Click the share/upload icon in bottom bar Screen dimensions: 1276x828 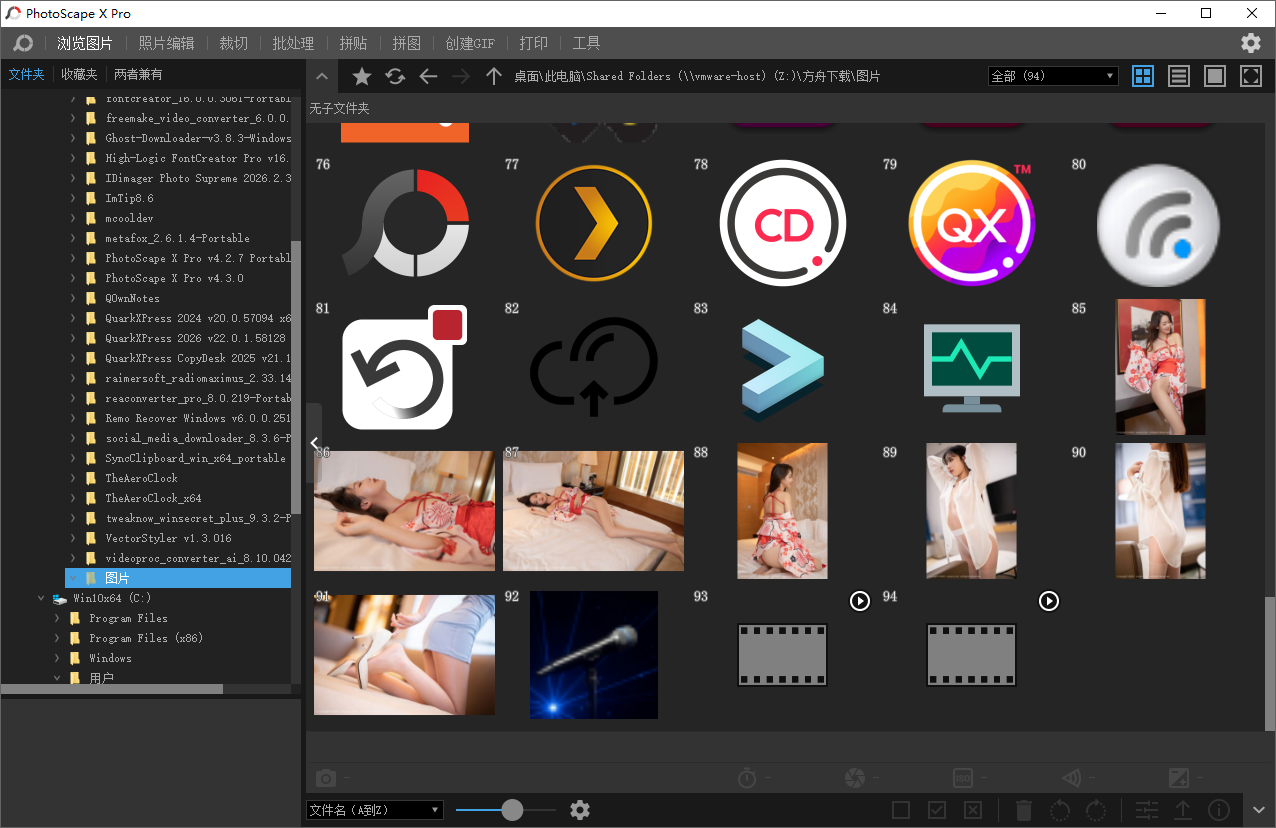pos(1183,810)
